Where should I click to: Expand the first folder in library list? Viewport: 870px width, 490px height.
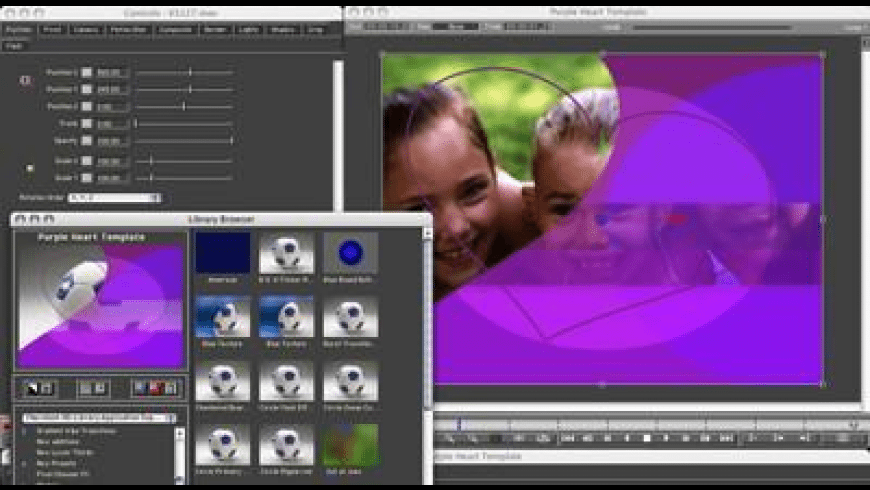click(26, 431)
